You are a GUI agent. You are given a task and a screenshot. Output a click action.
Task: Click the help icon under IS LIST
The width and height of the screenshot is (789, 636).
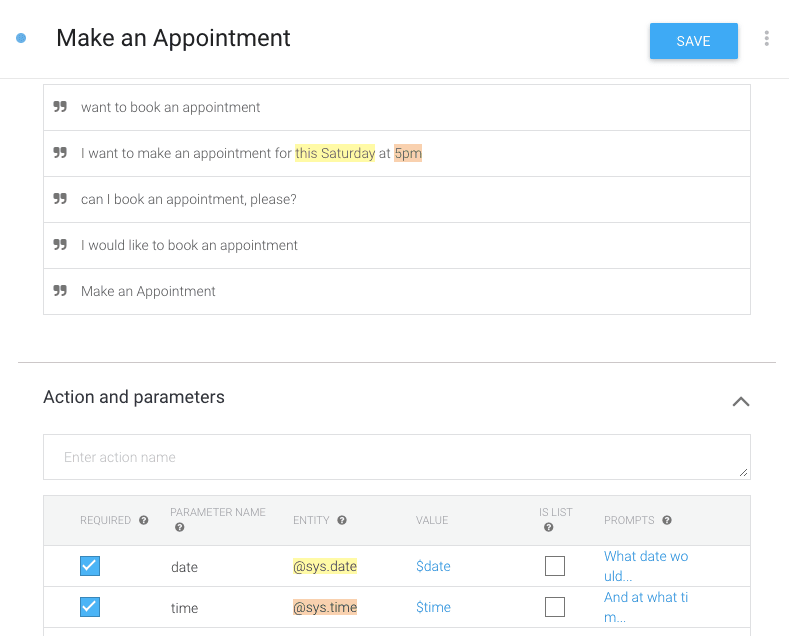click(x=548, y=527)
